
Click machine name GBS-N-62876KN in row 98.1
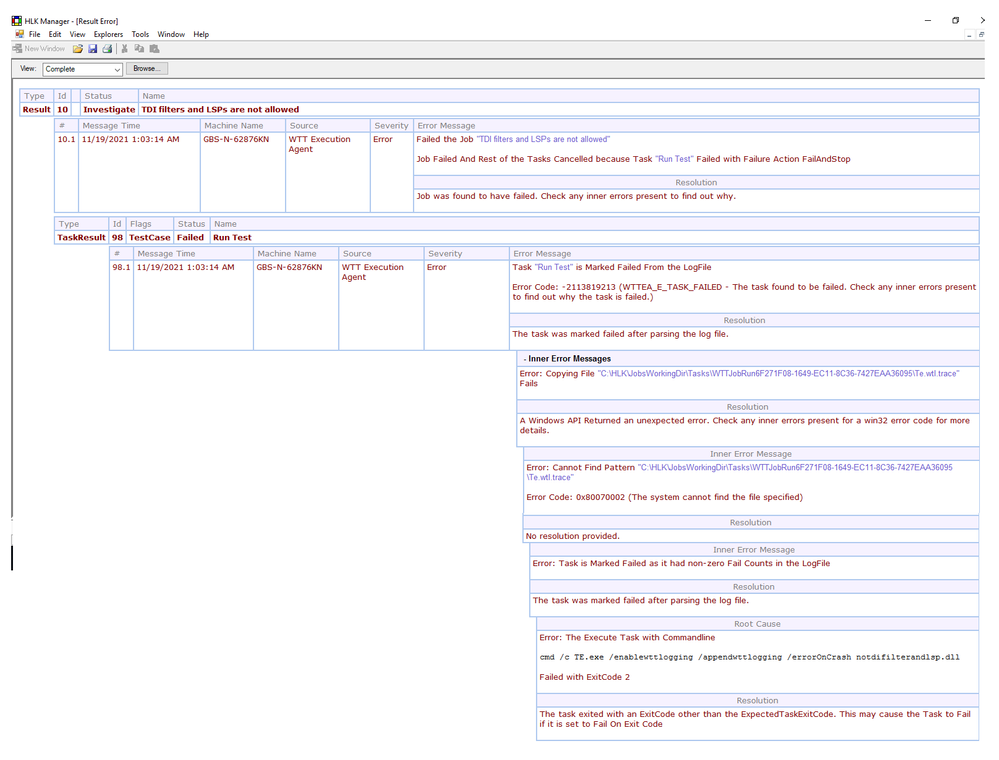(289, 267)
